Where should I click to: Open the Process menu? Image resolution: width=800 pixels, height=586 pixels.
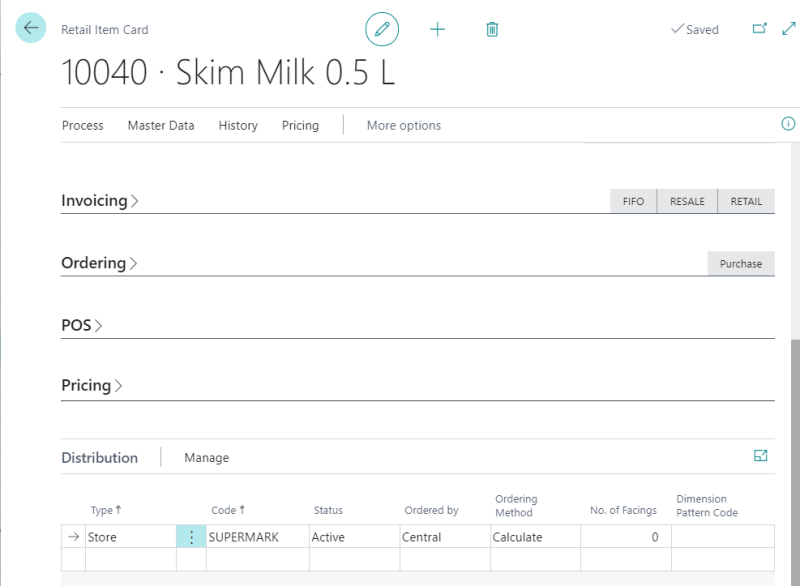point(83,125)
